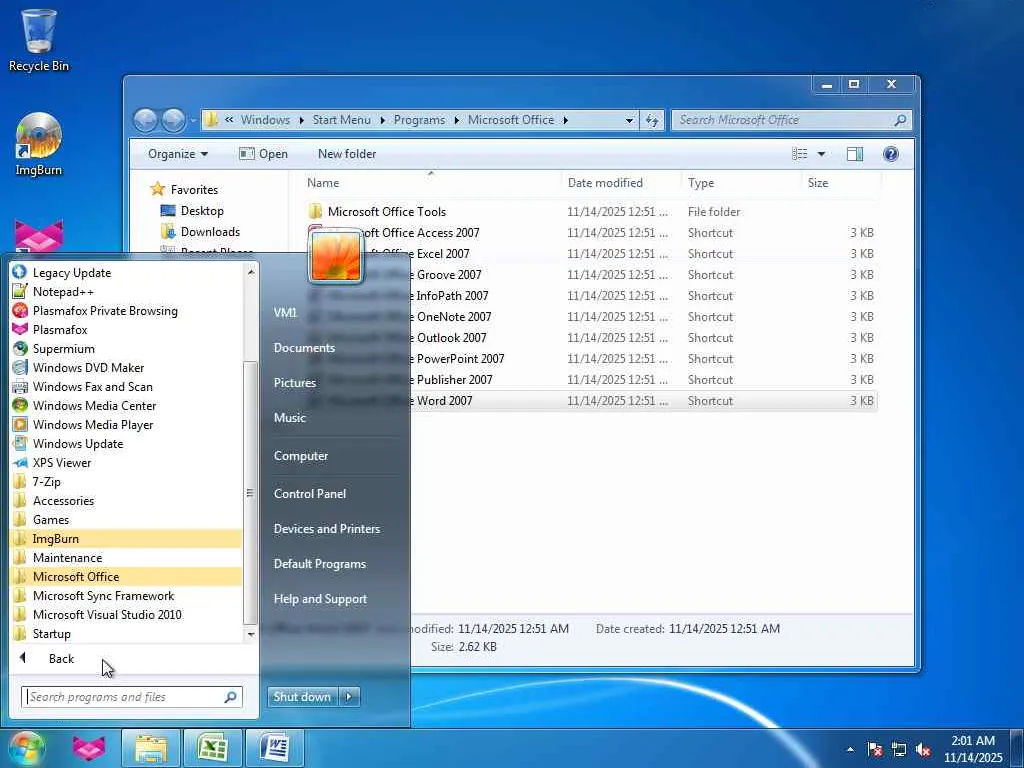Open Windows Explorer taskbar icon
Viewport: 1024px width, 768px height.
151,748
